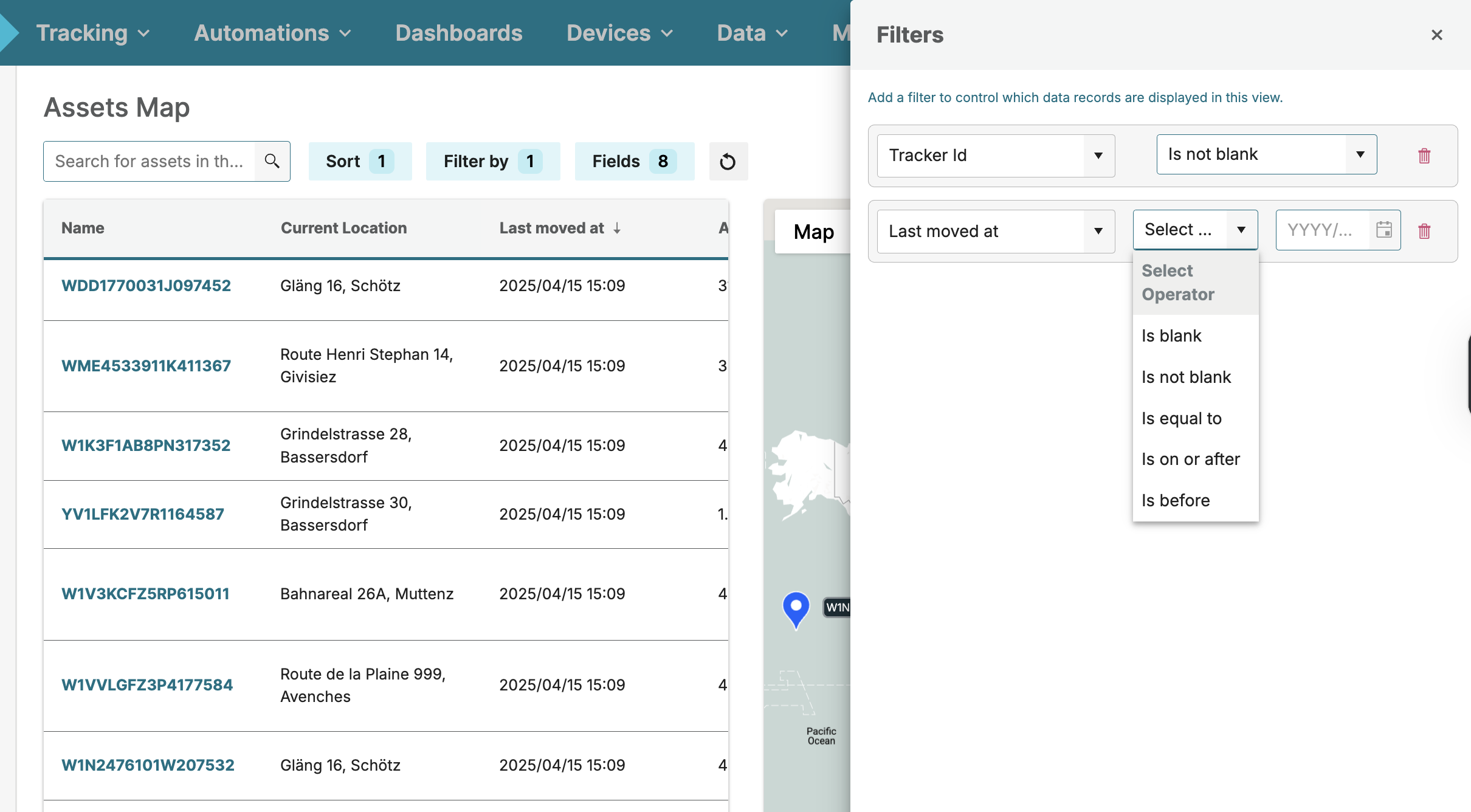Select 'Is equal to' operator
The width and height of the screenshot is (1471, 812).
(x=1181, y=418)
